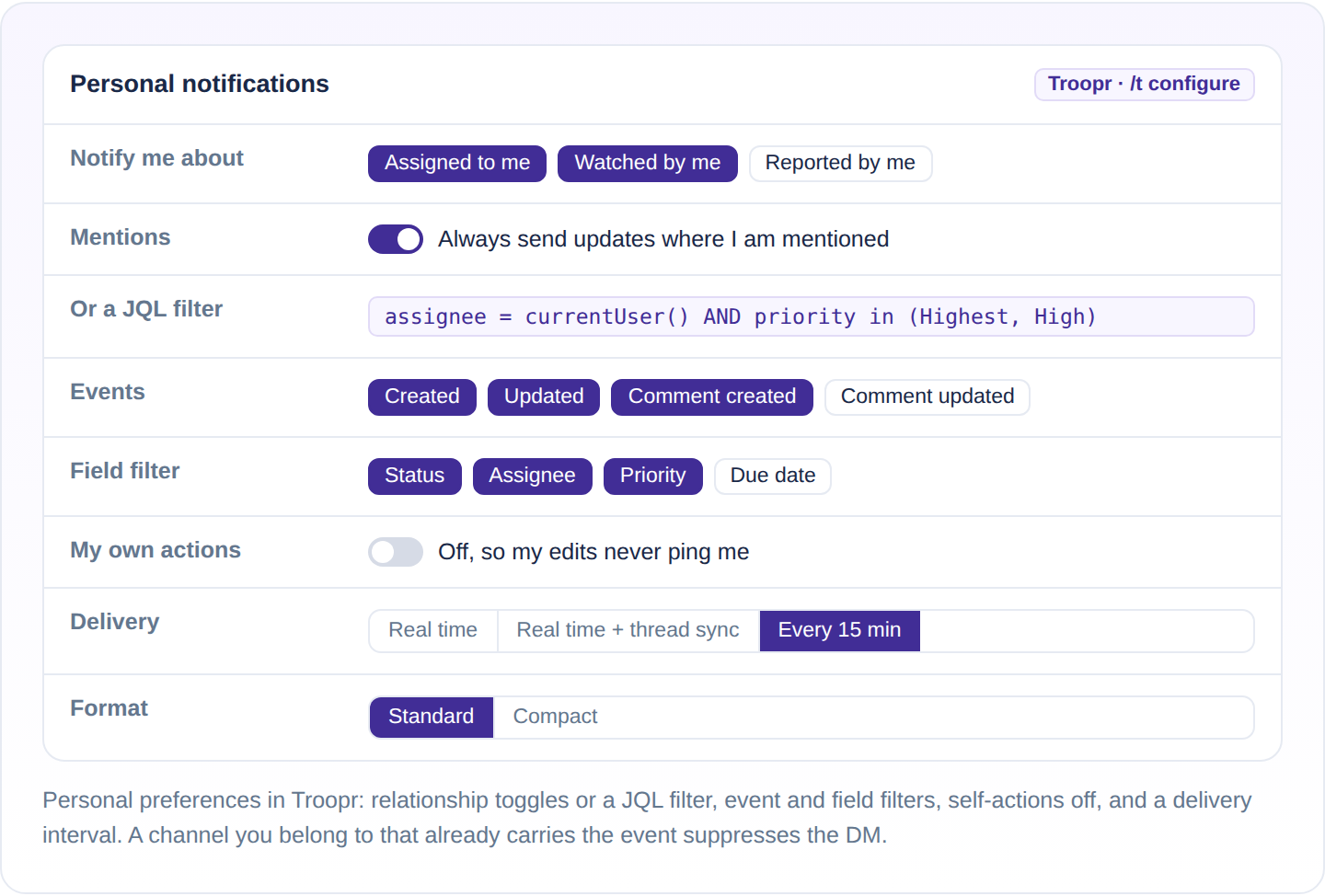
Task: Click the Delivery row label
Action: 115,622
